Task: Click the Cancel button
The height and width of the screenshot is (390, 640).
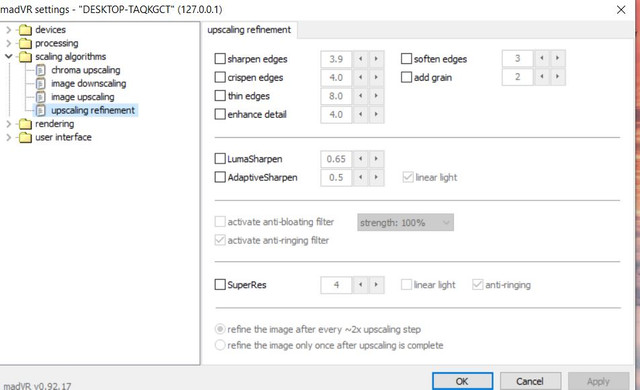Action: (530, 381)
